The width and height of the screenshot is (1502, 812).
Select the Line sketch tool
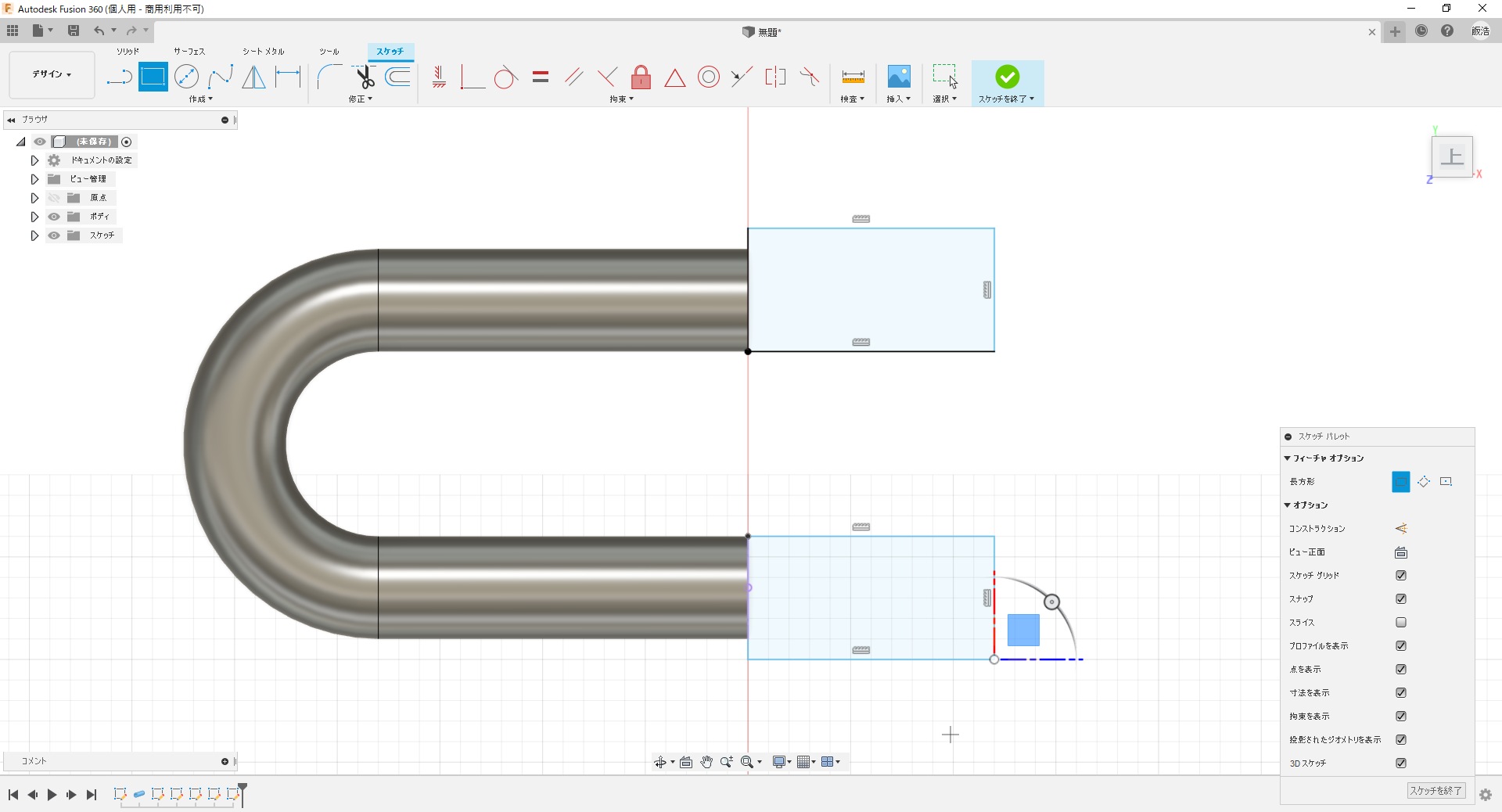[119, 77]
